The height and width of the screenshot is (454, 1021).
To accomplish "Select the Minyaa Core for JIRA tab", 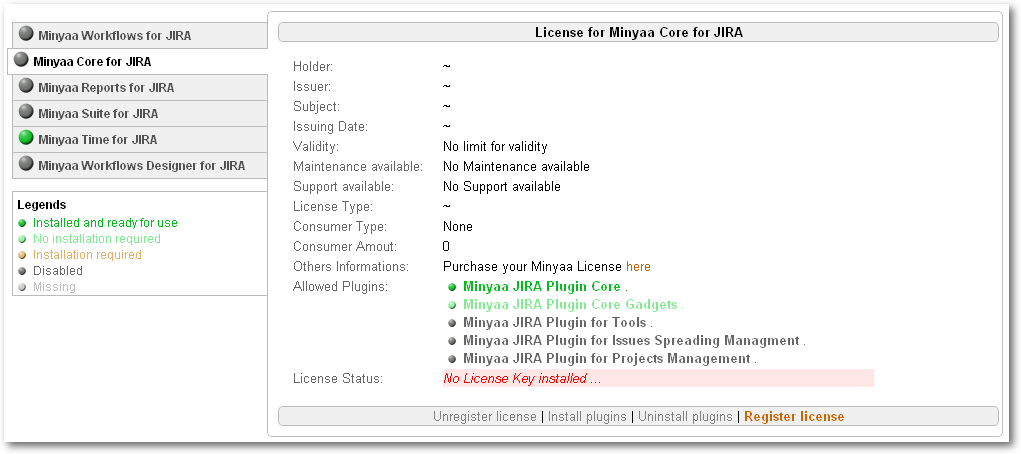I will pyautogui.click(x=137, y=61).
